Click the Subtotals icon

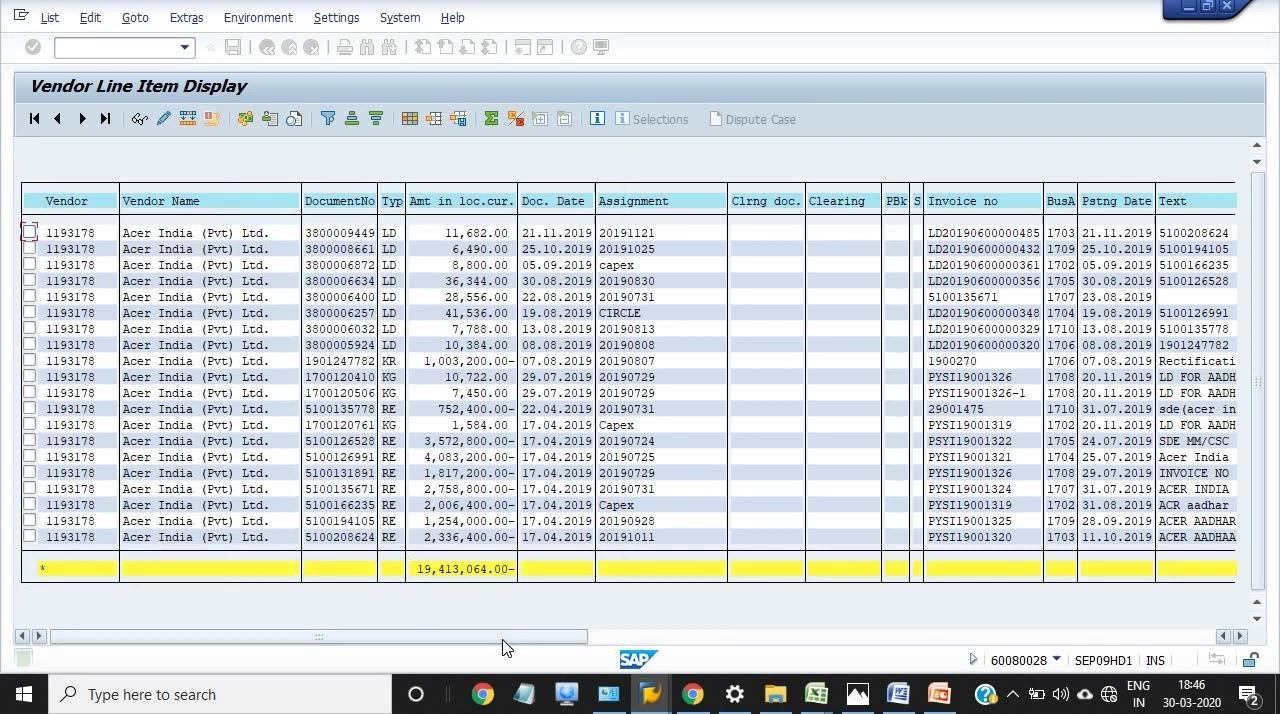[516, 119]
